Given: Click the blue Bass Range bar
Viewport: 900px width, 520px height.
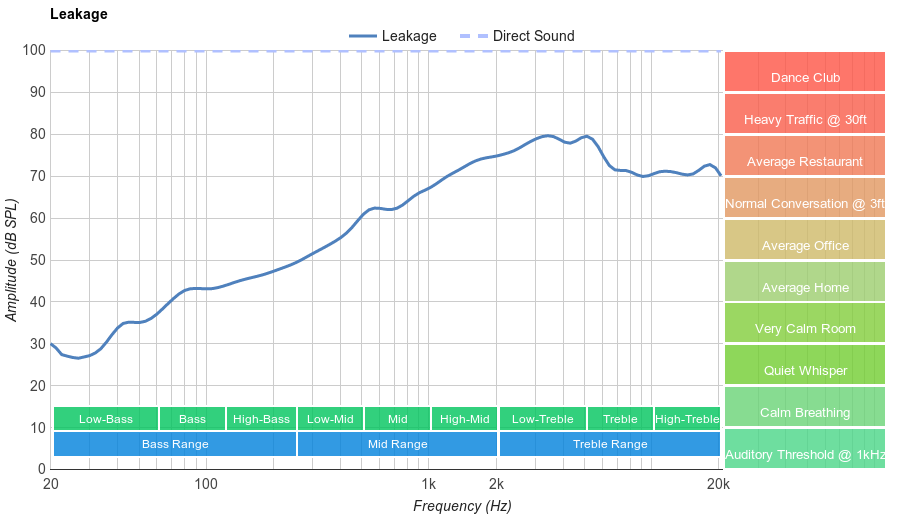Looking at the screenshot, I should tap(175, 444).
